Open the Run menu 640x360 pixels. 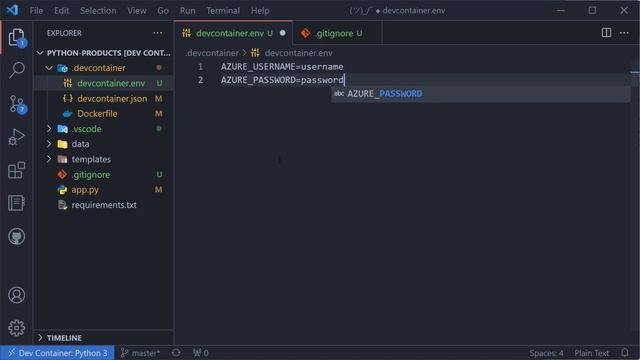point(187,11)
